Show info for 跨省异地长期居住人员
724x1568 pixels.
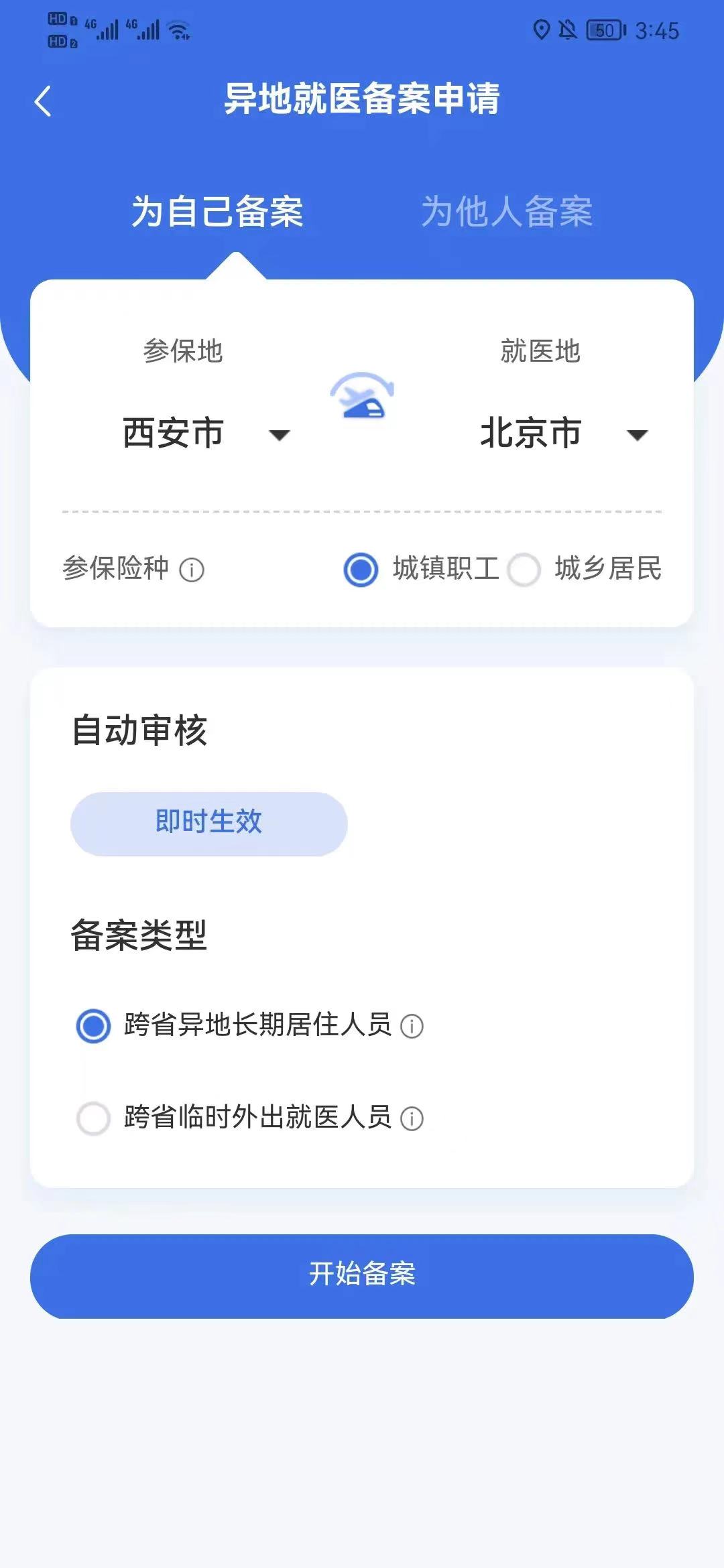(412, 1026)
